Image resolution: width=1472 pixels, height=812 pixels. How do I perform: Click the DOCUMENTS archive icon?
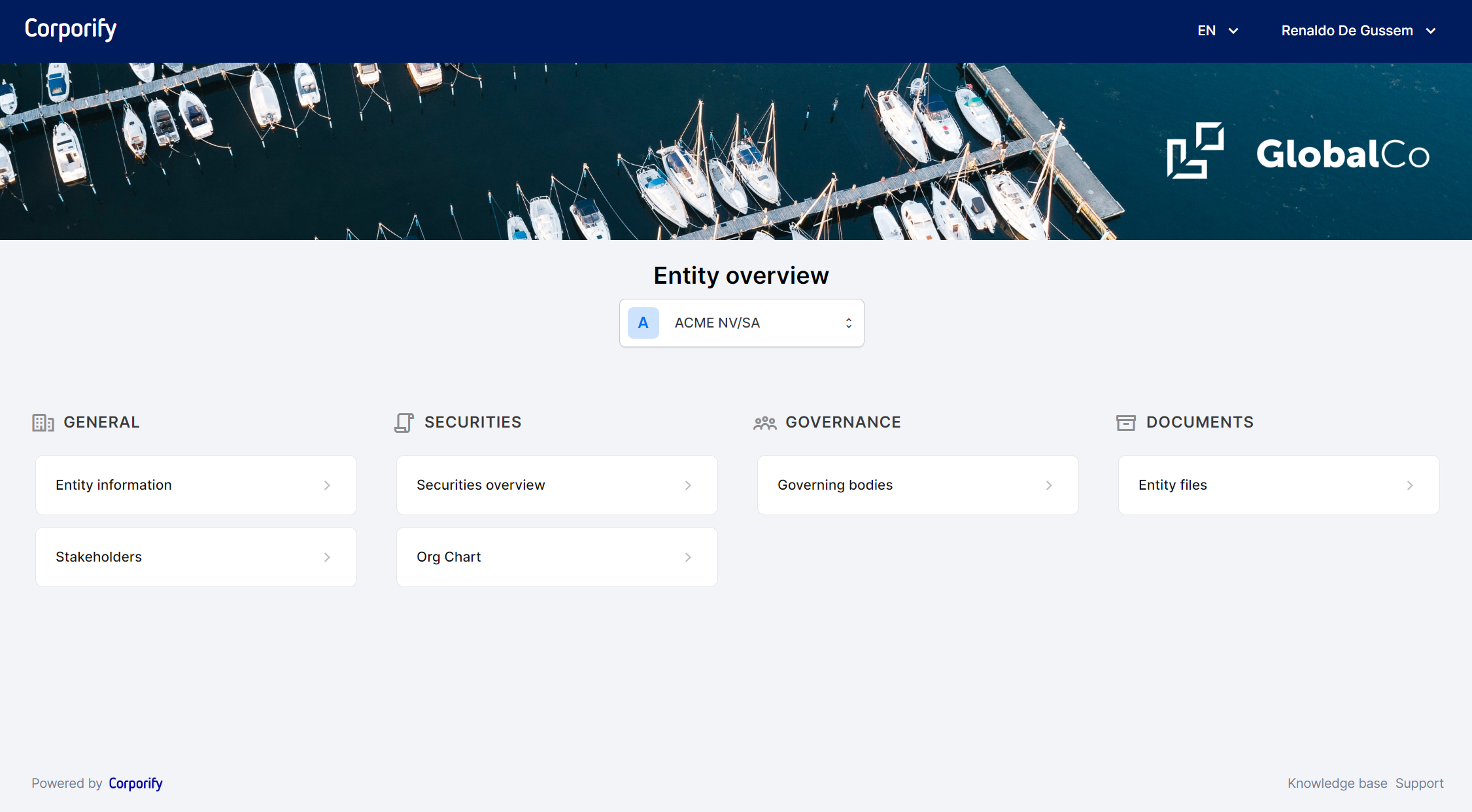pos(1126,422)
